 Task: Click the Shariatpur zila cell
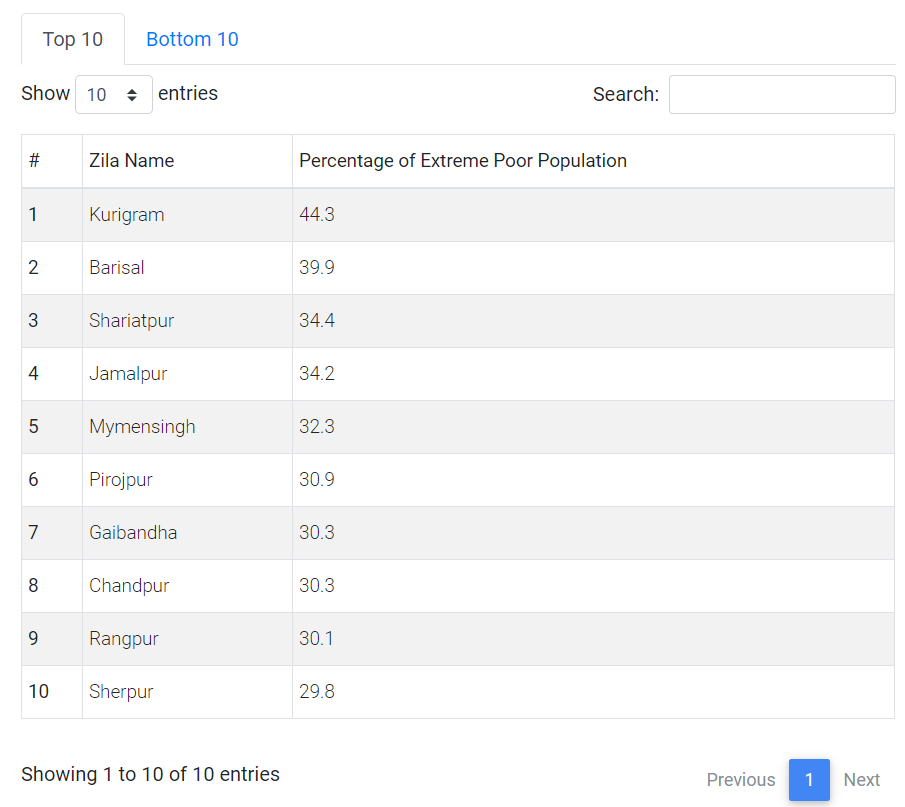(188, 321)
